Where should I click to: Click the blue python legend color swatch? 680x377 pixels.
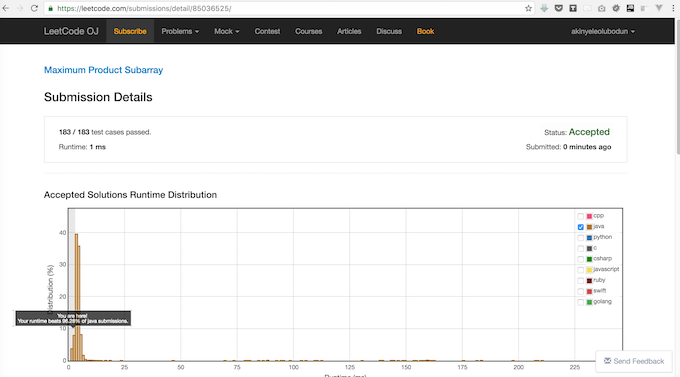coord(589,238)
